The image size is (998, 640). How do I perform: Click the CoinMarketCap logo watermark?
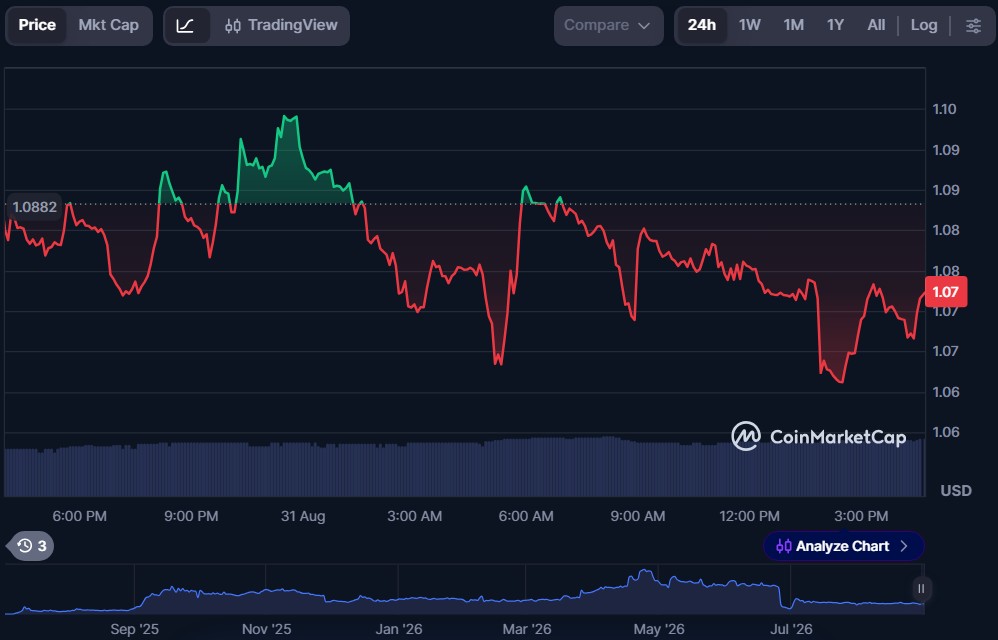[818, 436]
